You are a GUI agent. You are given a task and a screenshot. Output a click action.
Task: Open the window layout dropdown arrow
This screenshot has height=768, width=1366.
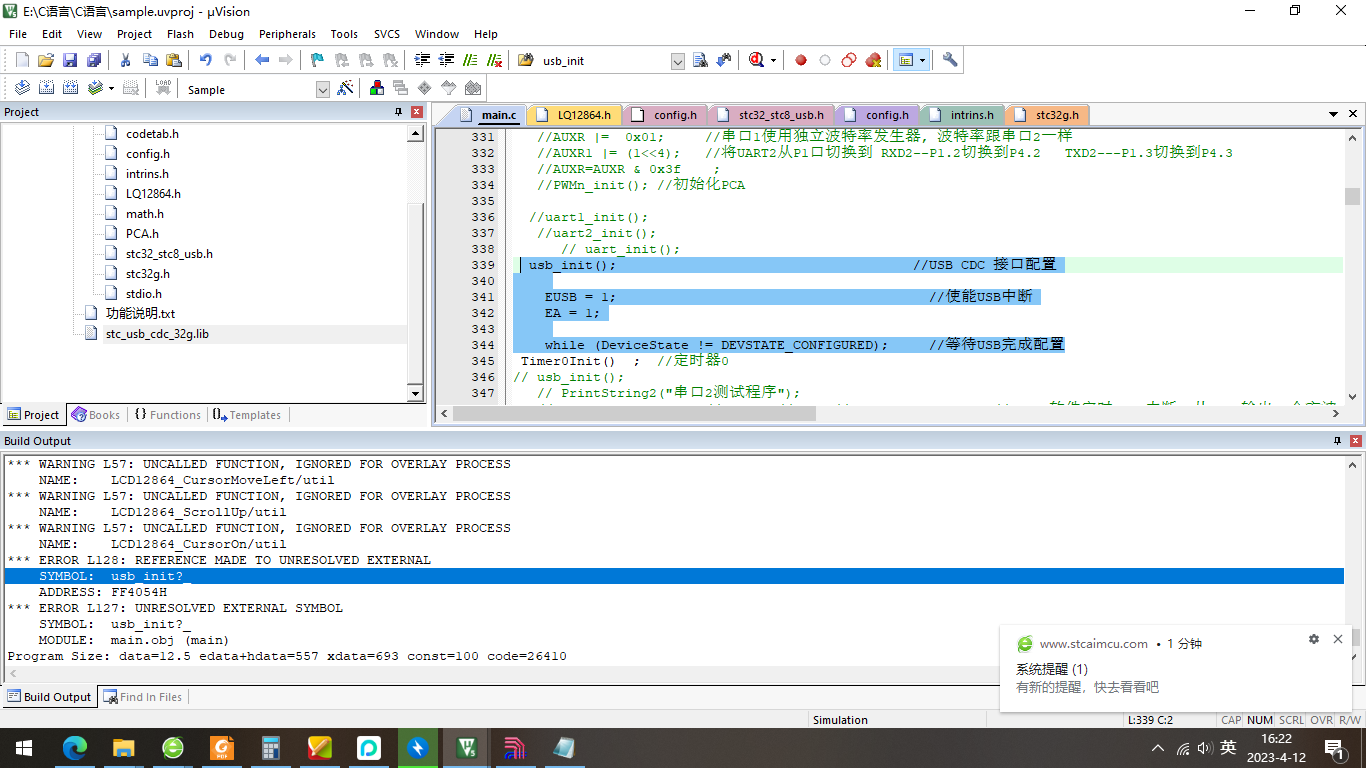click(922, 60)
